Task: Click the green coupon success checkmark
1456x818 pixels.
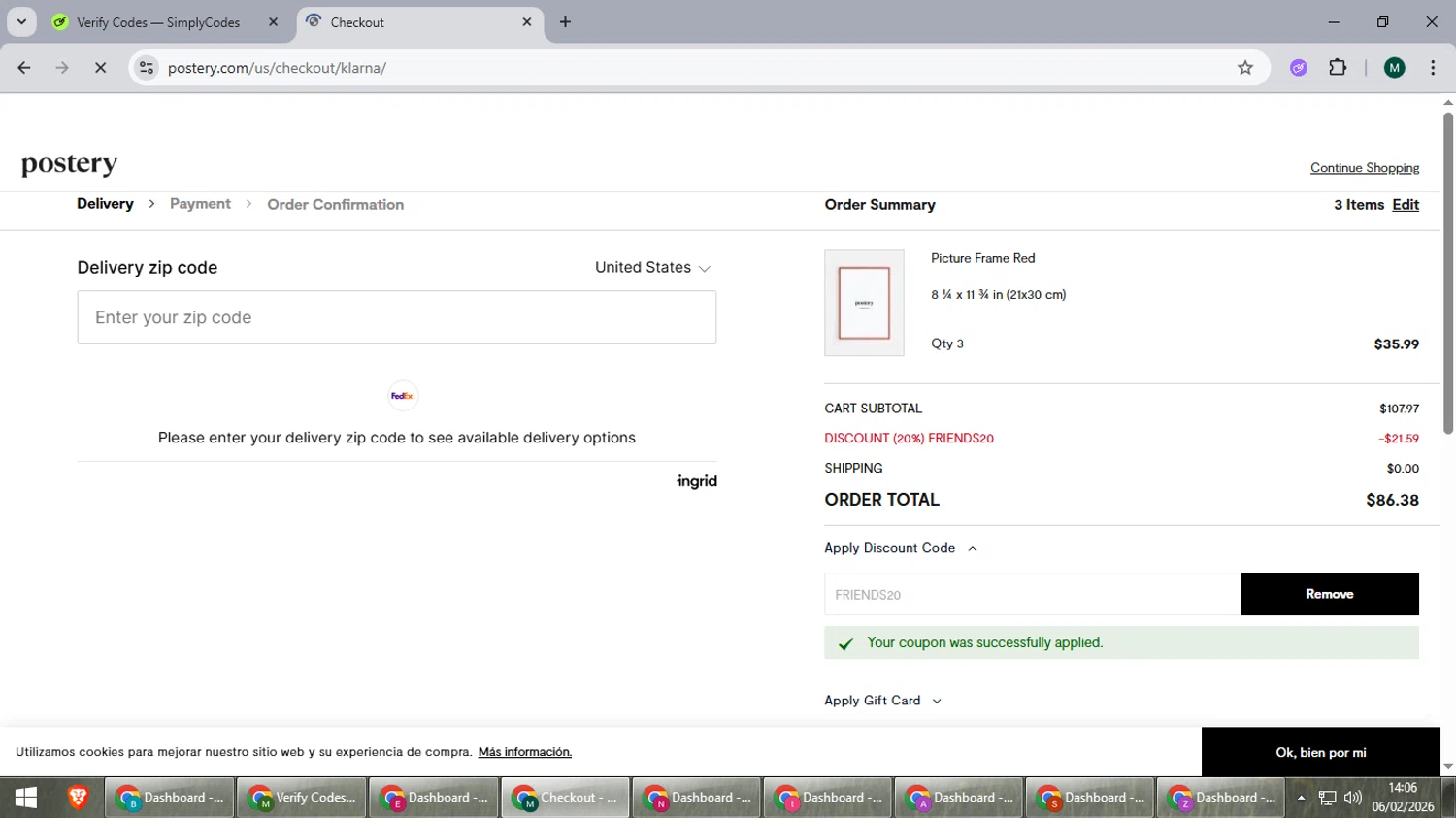Action: pyautogui.click(x=845, y=643)
